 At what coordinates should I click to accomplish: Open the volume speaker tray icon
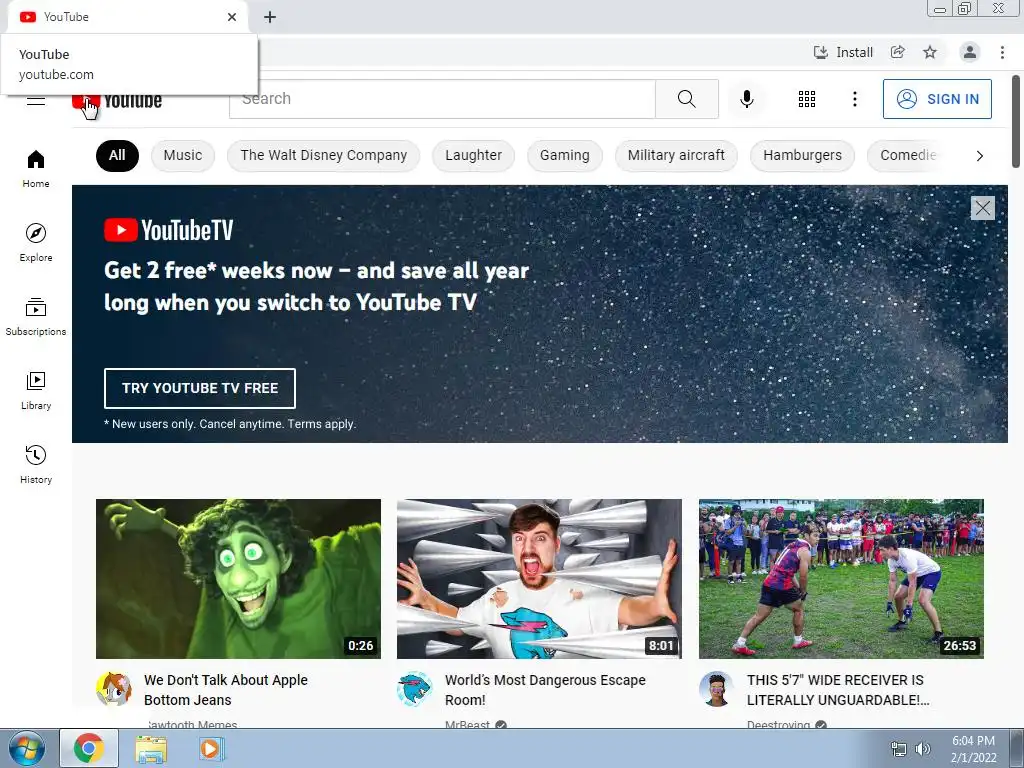pos(923,749)
